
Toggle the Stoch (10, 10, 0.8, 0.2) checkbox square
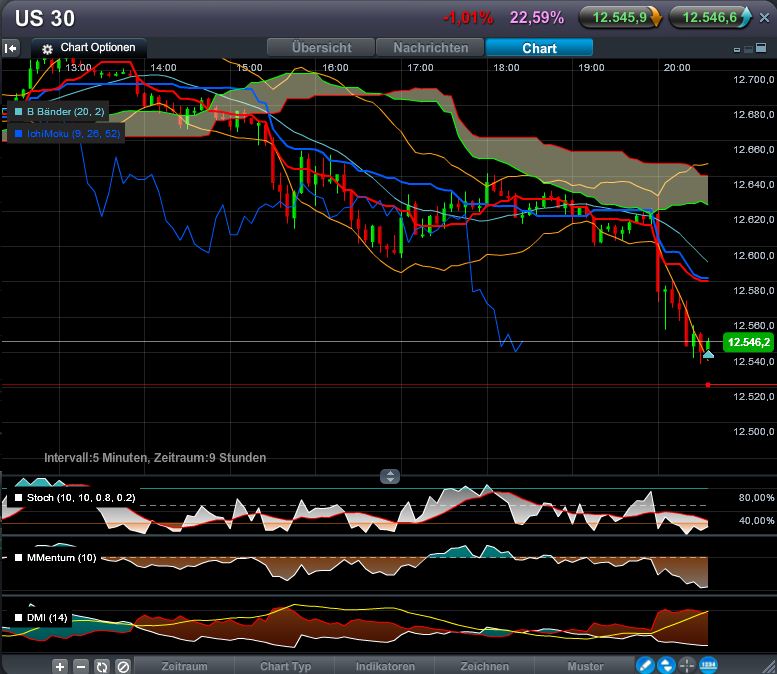click(19, 498)
